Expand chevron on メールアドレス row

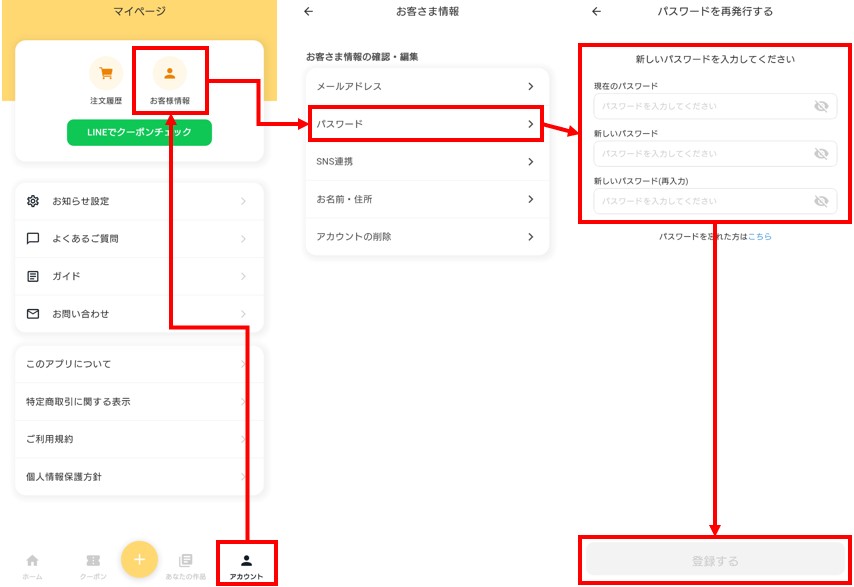coord(530,86)
